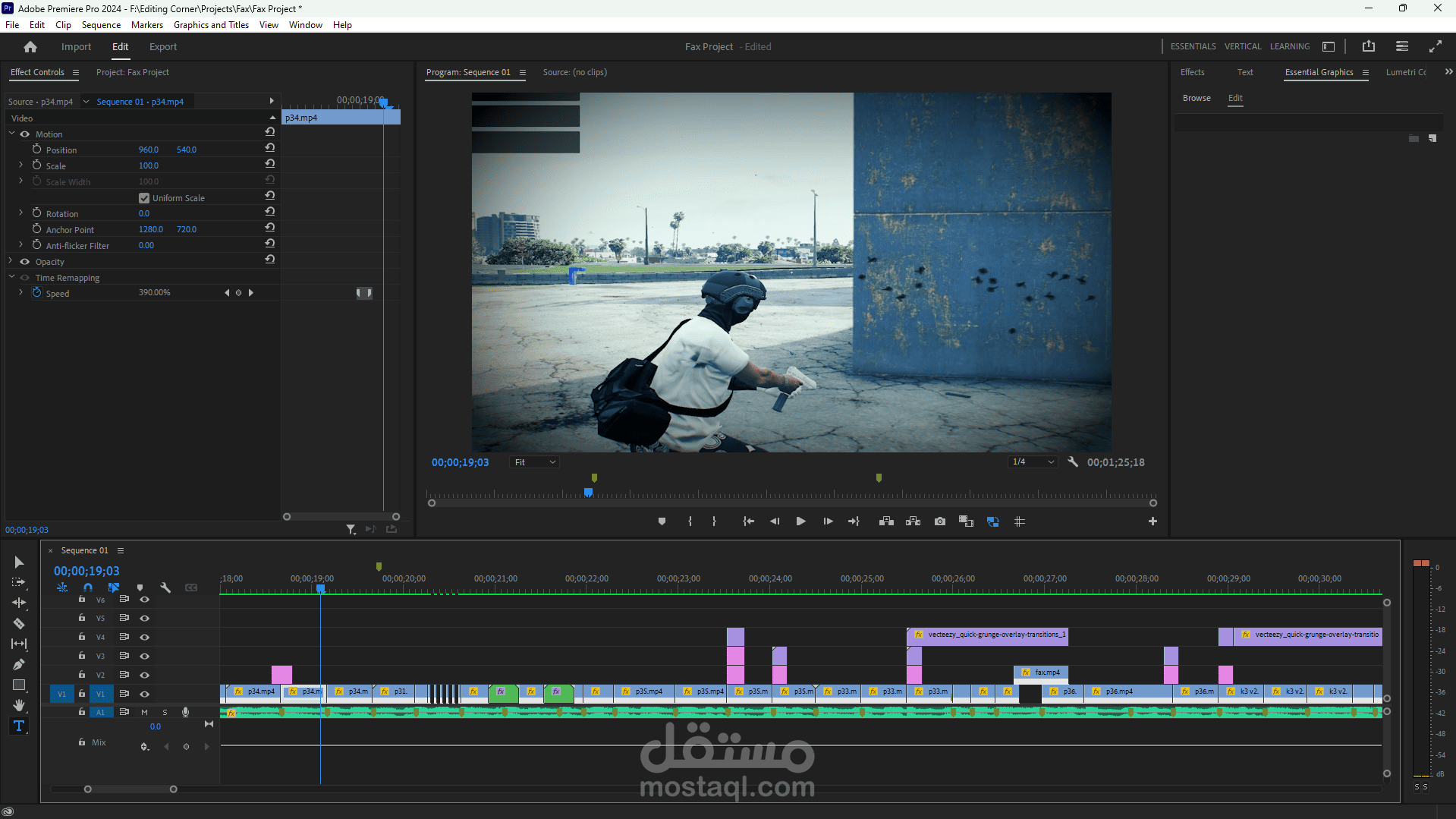This screenshot has height=819, width=1456.
Task: Switch to the Effects panel tab
Action: point(1192,72)
